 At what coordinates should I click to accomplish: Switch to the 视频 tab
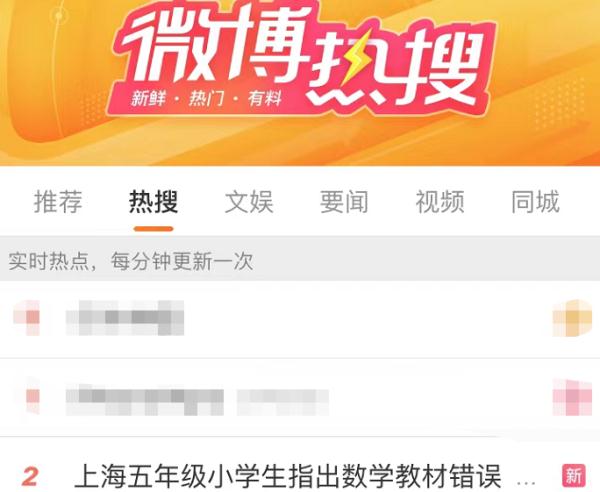tap(440, 202)
